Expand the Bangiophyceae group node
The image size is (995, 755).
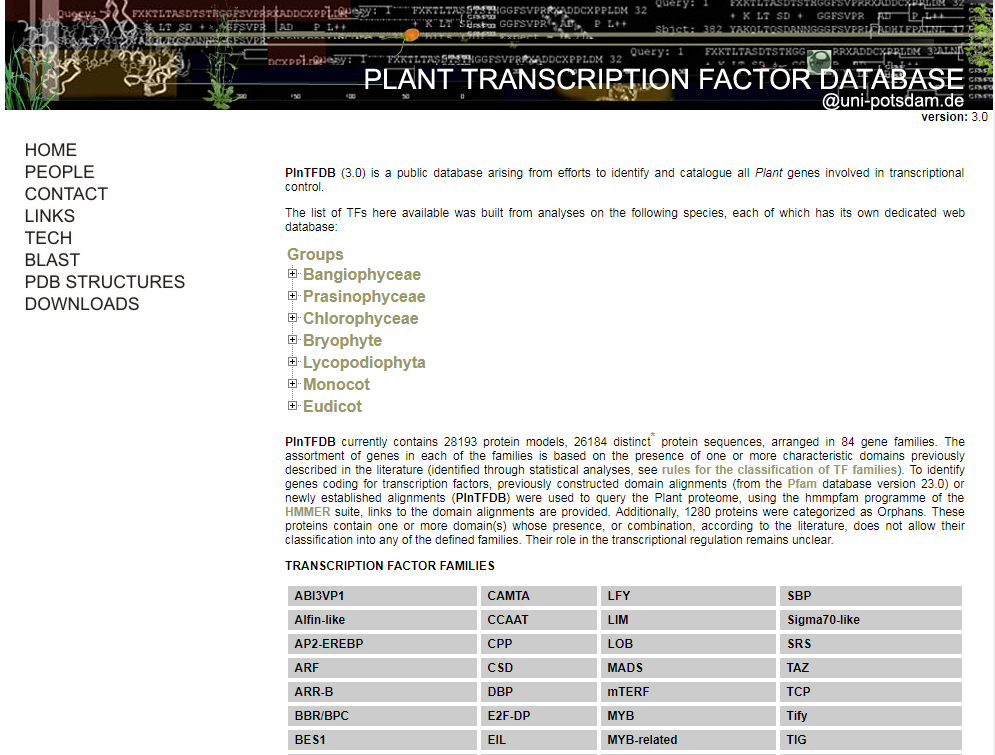coord(292,273)
